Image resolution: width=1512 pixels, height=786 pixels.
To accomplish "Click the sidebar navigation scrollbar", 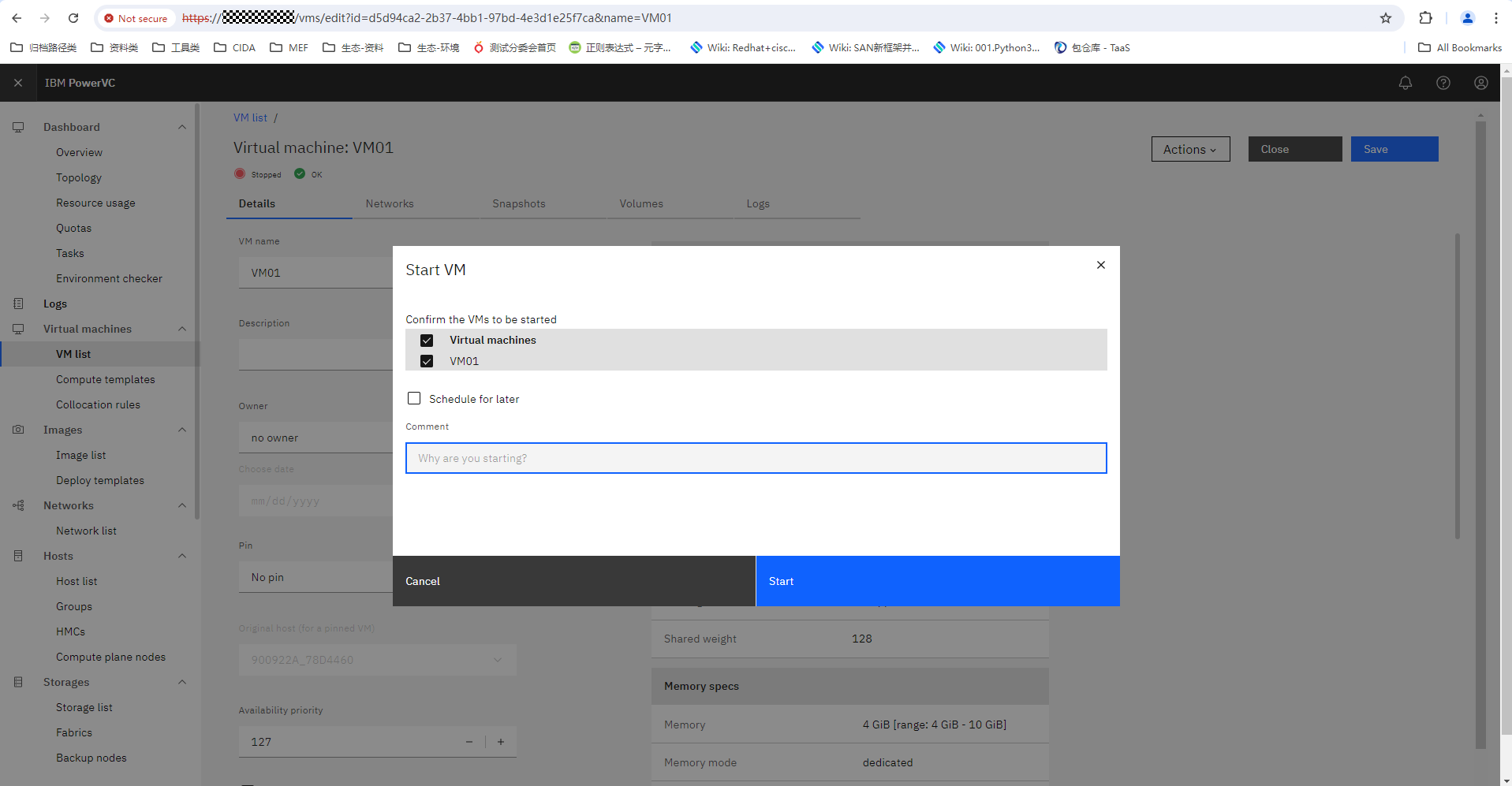I will (197, 311).
